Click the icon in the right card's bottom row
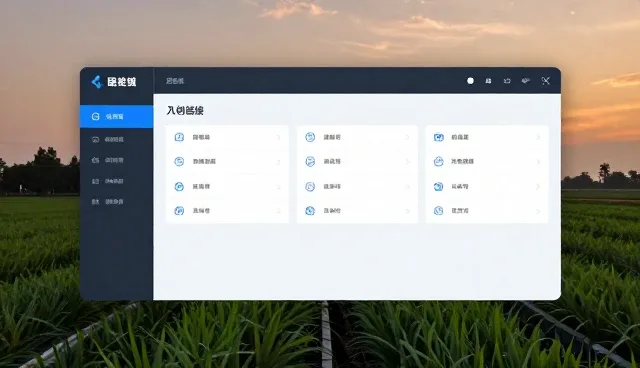Viewport: 640px width, 368px height. (439, 211)
